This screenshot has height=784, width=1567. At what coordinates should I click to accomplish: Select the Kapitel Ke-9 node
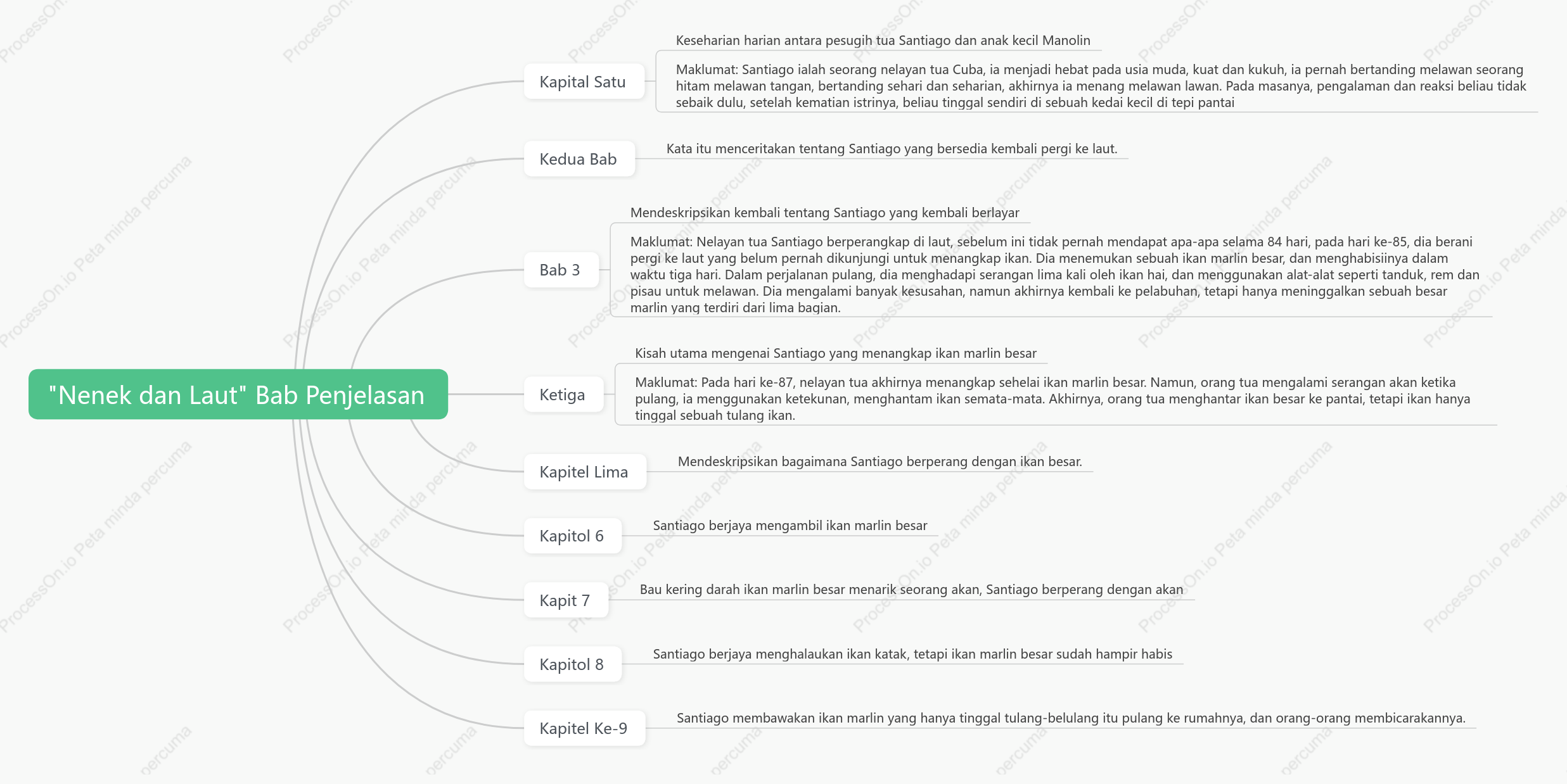pos(584,728)
